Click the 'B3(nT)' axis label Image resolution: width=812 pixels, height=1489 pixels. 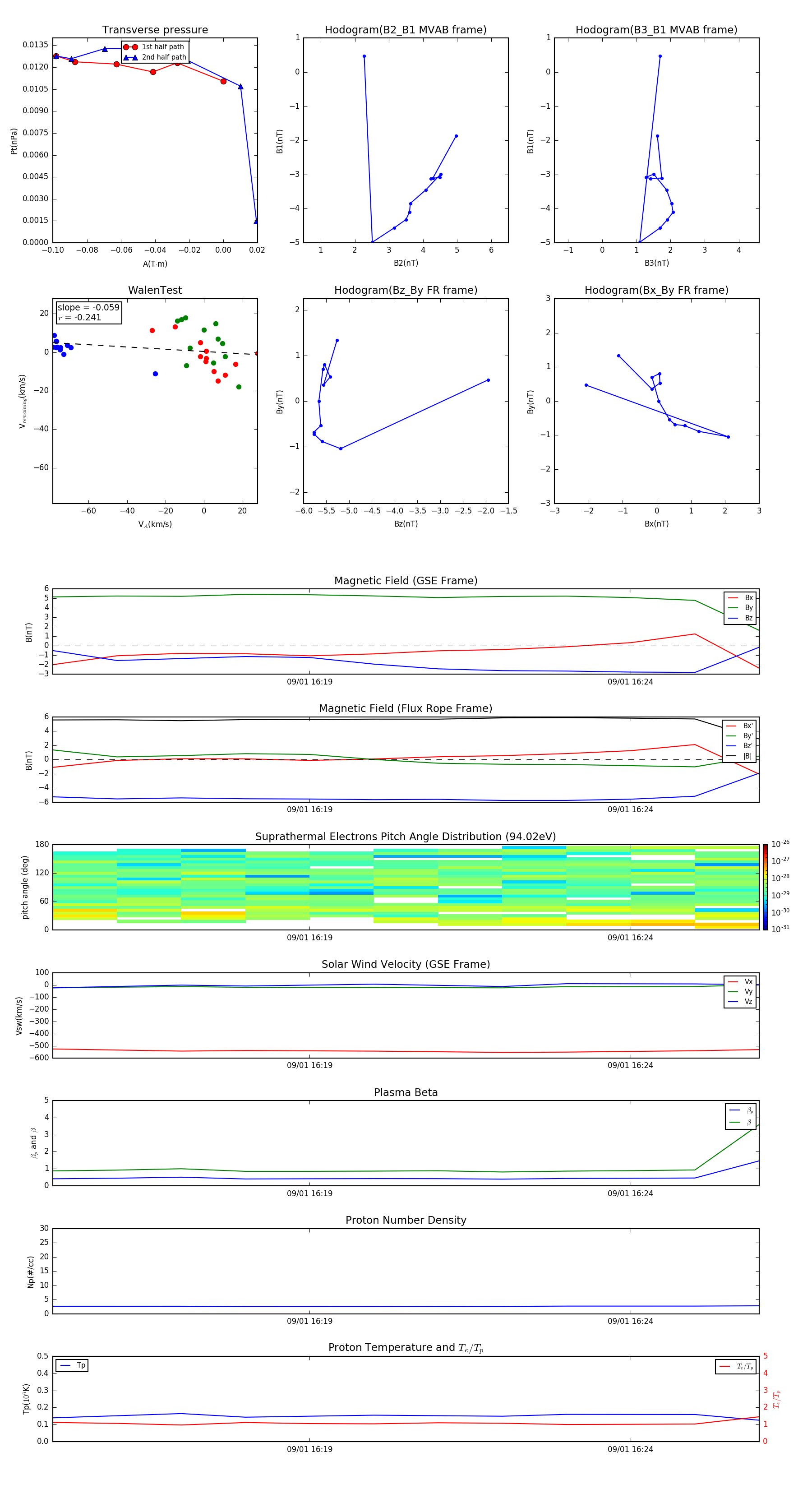pyautogui.click(x=656, y=263)
